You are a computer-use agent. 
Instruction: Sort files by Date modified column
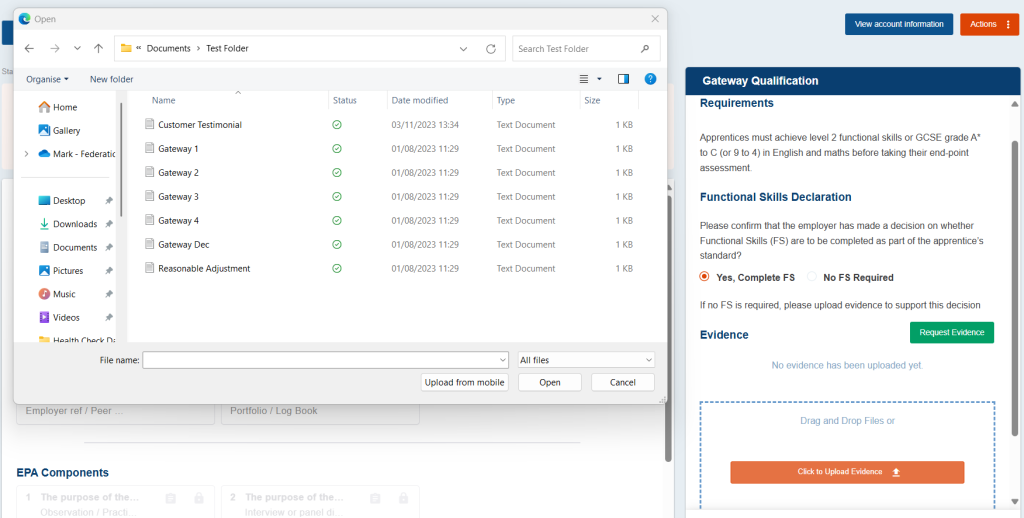click(x=420, y=101)
